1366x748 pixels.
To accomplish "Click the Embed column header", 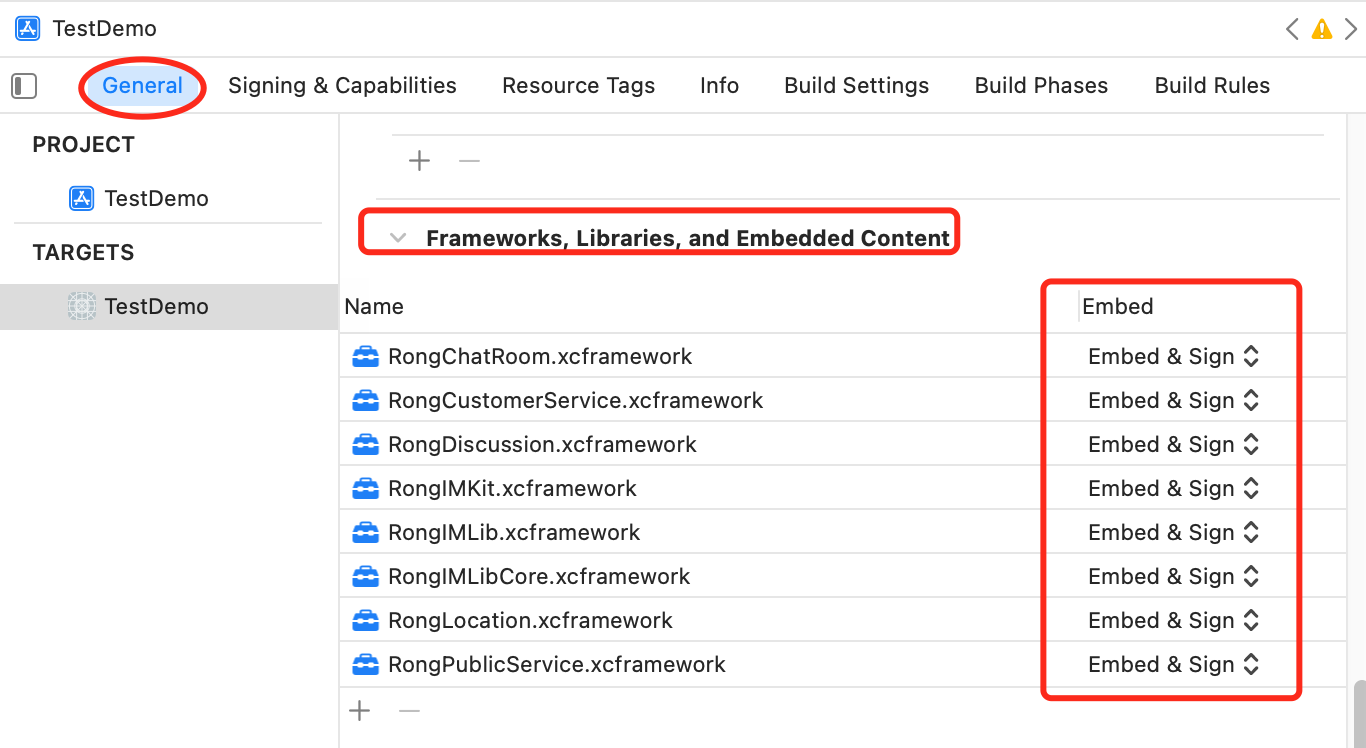I will tap(1118, 307).
